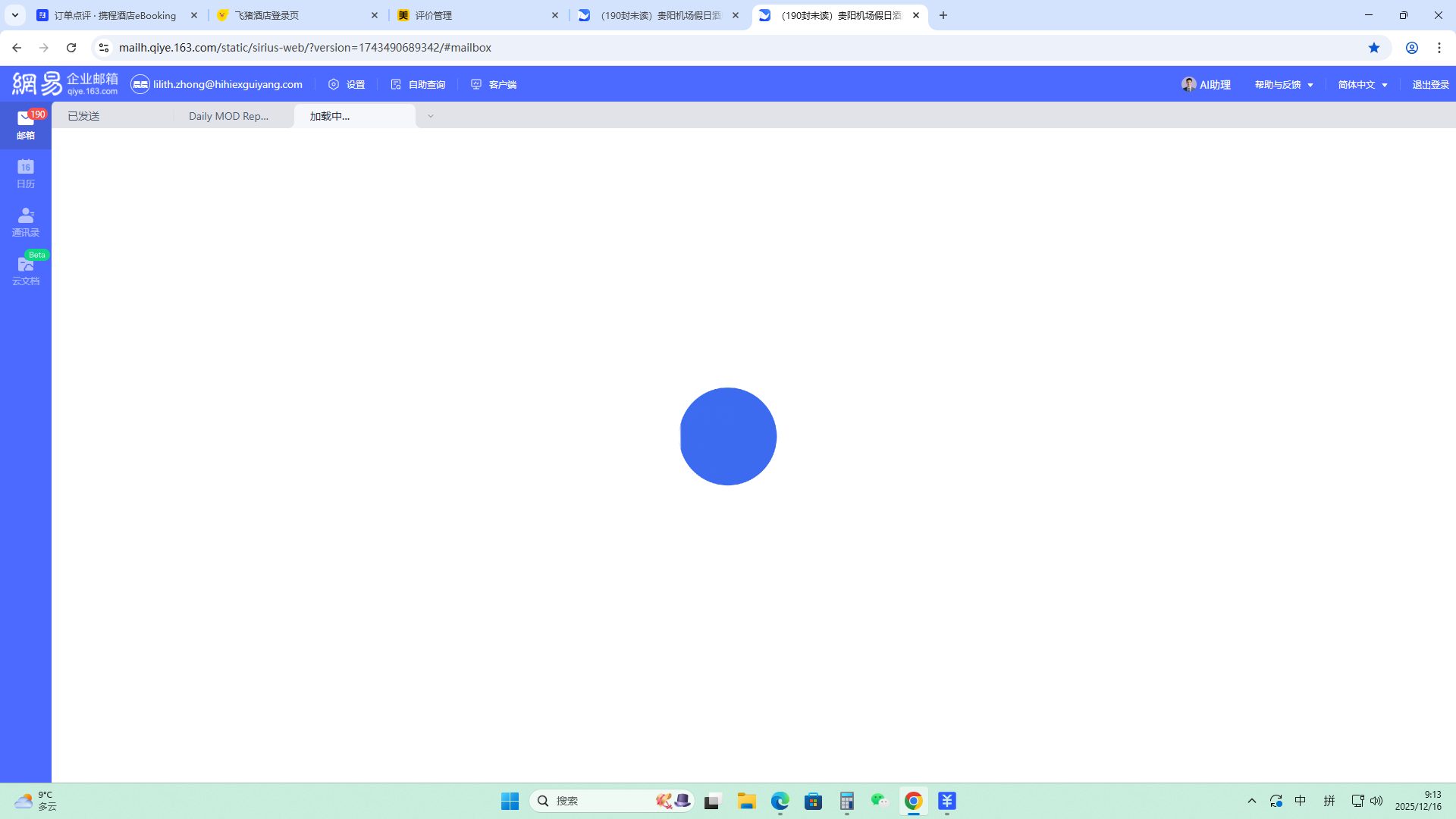Image resolution: width=1456 pixels, height=819 pixels.
Task: Open the Self-service query icon
Action: point(418,85)
